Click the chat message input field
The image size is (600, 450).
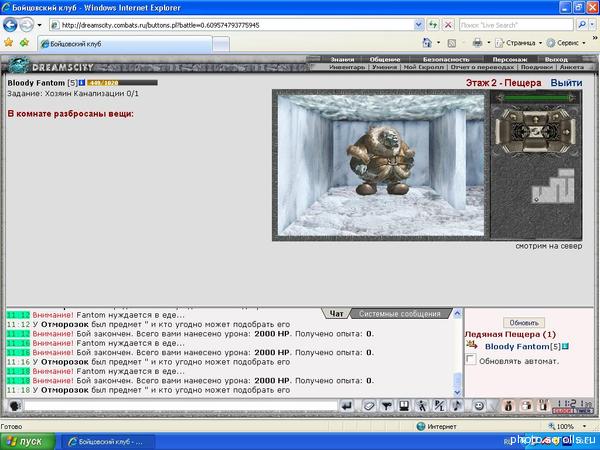[181, 406]
